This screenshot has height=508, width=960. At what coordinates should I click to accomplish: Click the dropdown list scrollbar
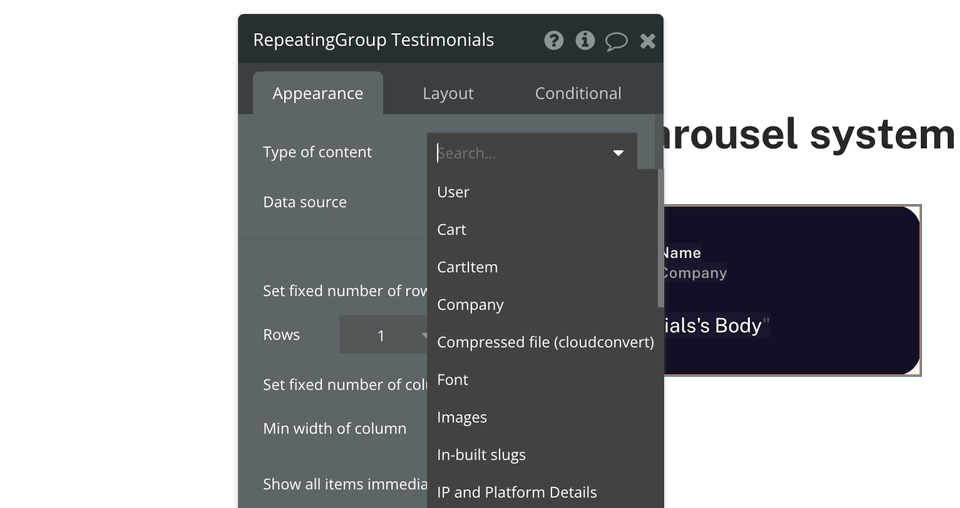(660, 238)
